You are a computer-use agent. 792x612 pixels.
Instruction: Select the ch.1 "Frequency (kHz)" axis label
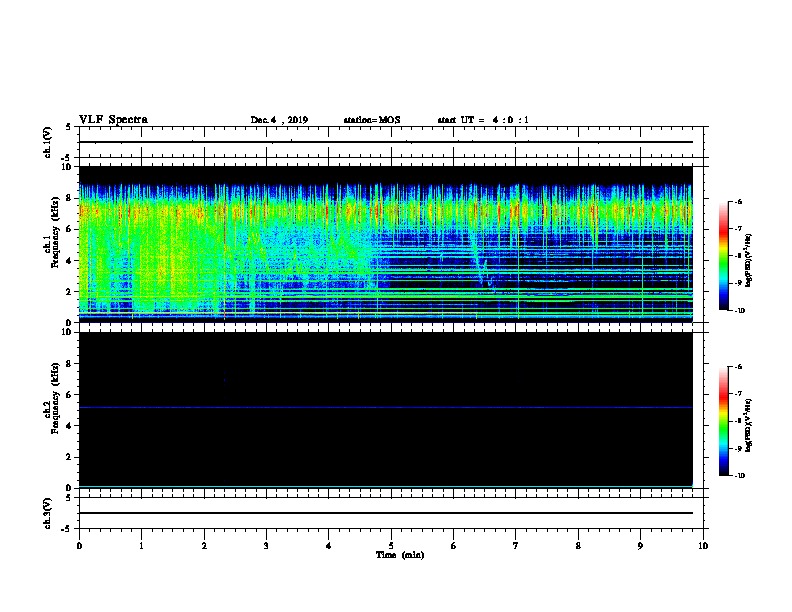55,232
